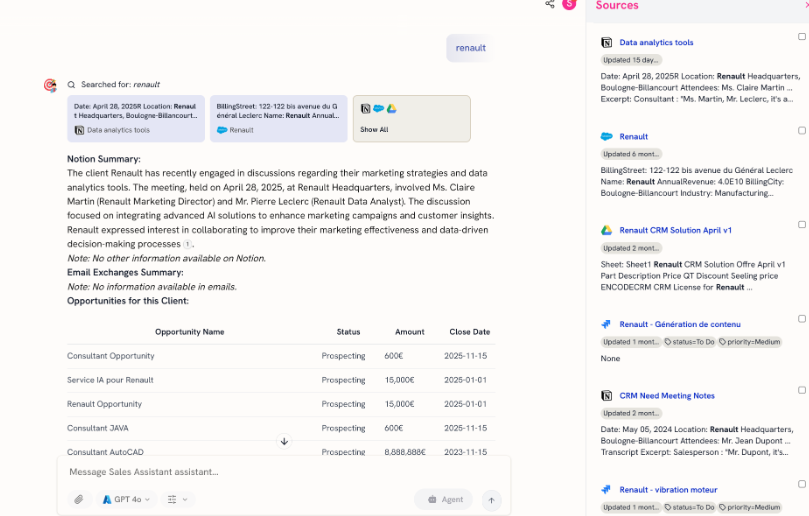Click Google Drive icon beside Renault CRM Solution

[x=607, y=230]
